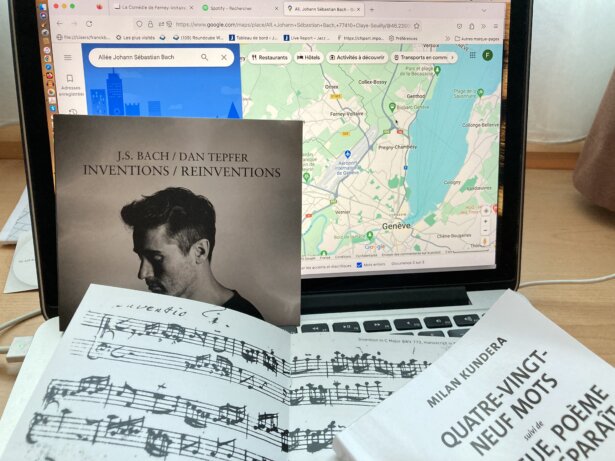The height and width of the screenshot is (461, 615).
Task: Click the Pregny-Chambésy label on map
Action: coord(397,148)
